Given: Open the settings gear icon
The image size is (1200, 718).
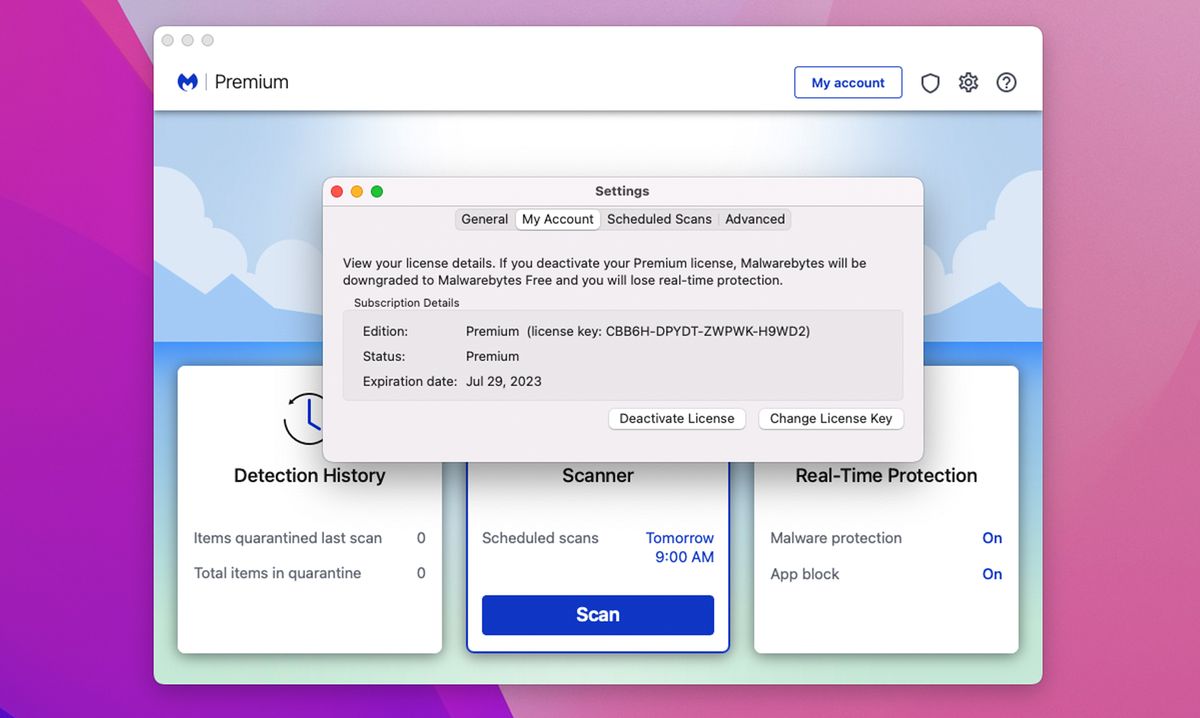Looking at the screenshot, I should coord(967,82).
